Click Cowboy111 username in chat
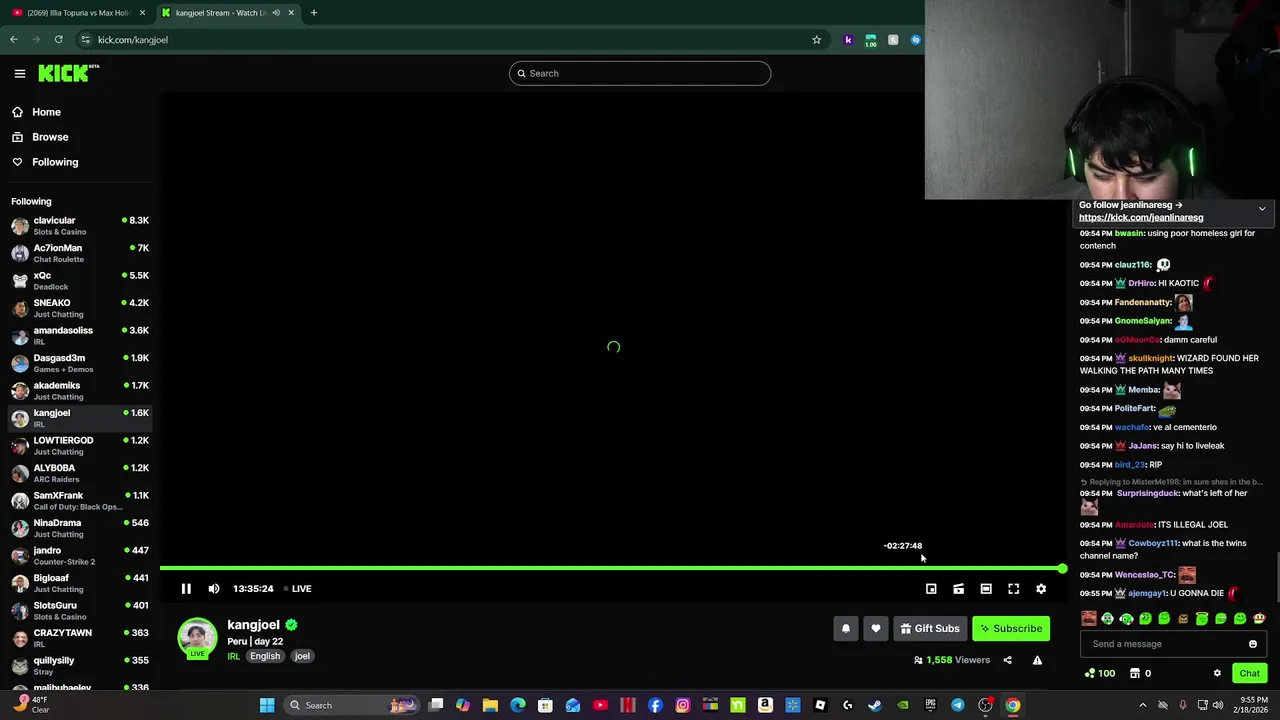 coord(1152,544)
